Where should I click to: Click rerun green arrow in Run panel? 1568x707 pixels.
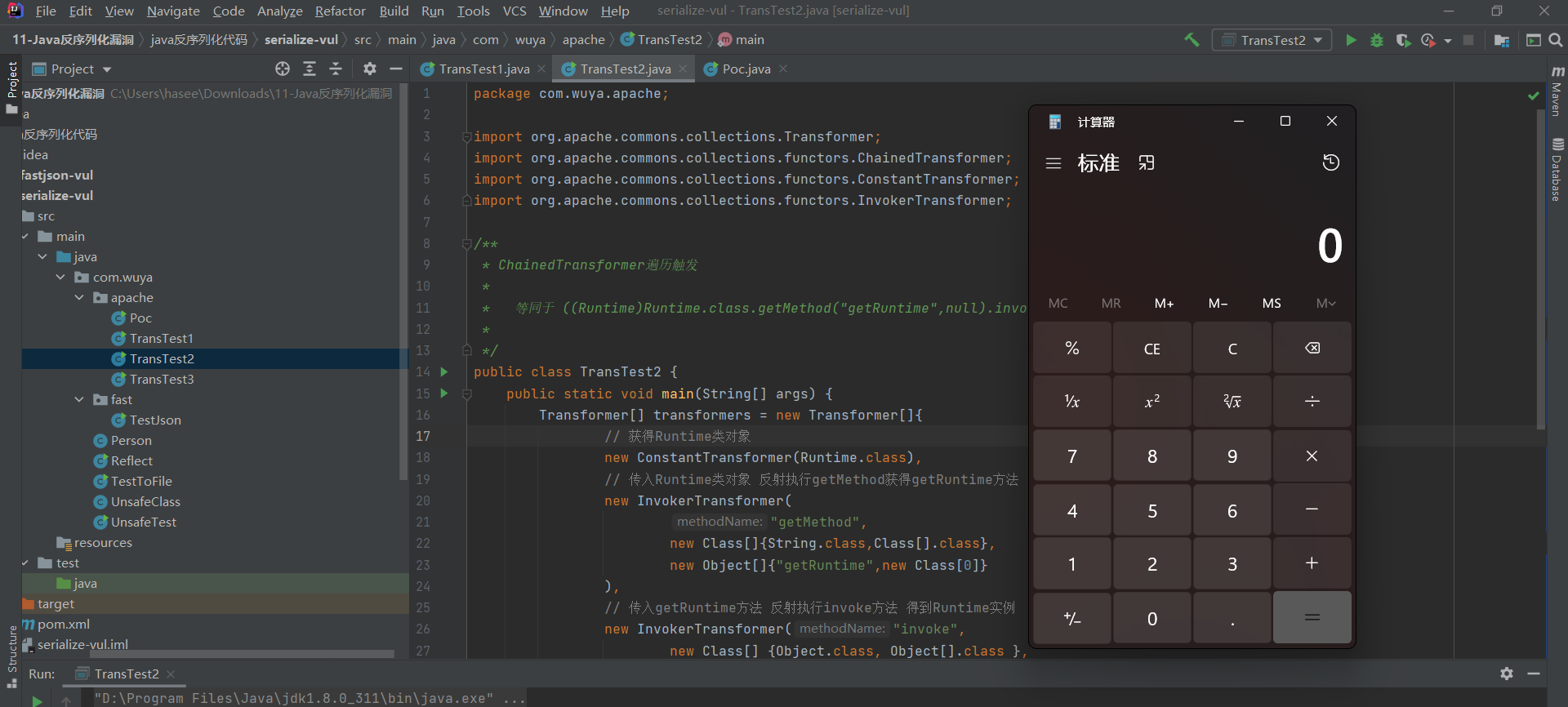[37, 700]
